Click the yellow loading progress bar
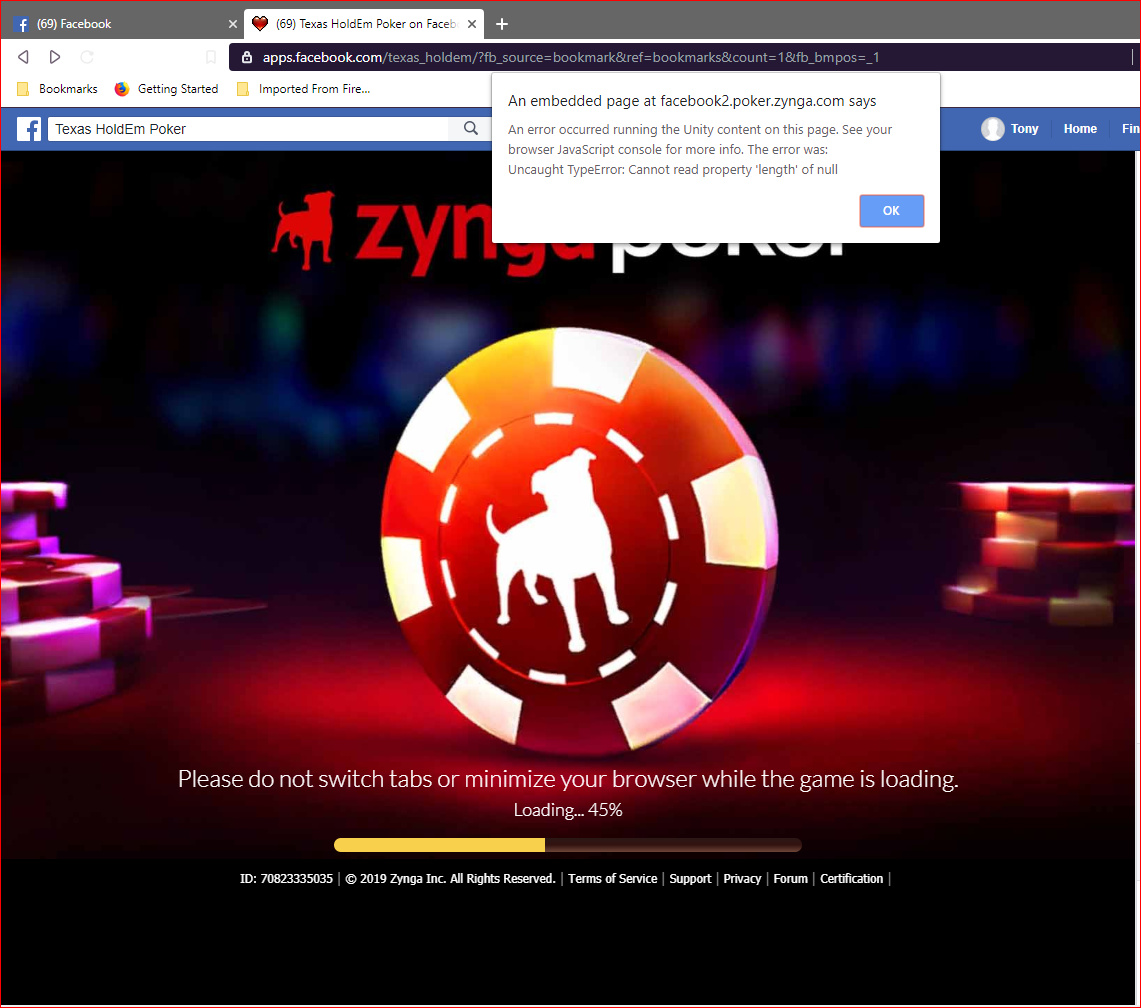 tap(440, 845)
